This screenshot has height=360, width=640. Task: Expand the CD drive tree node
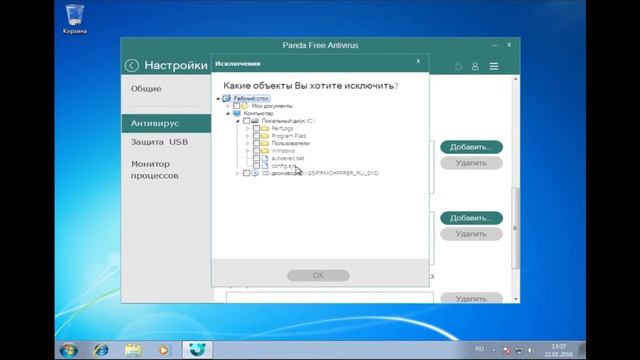click(x=238, y=173)
